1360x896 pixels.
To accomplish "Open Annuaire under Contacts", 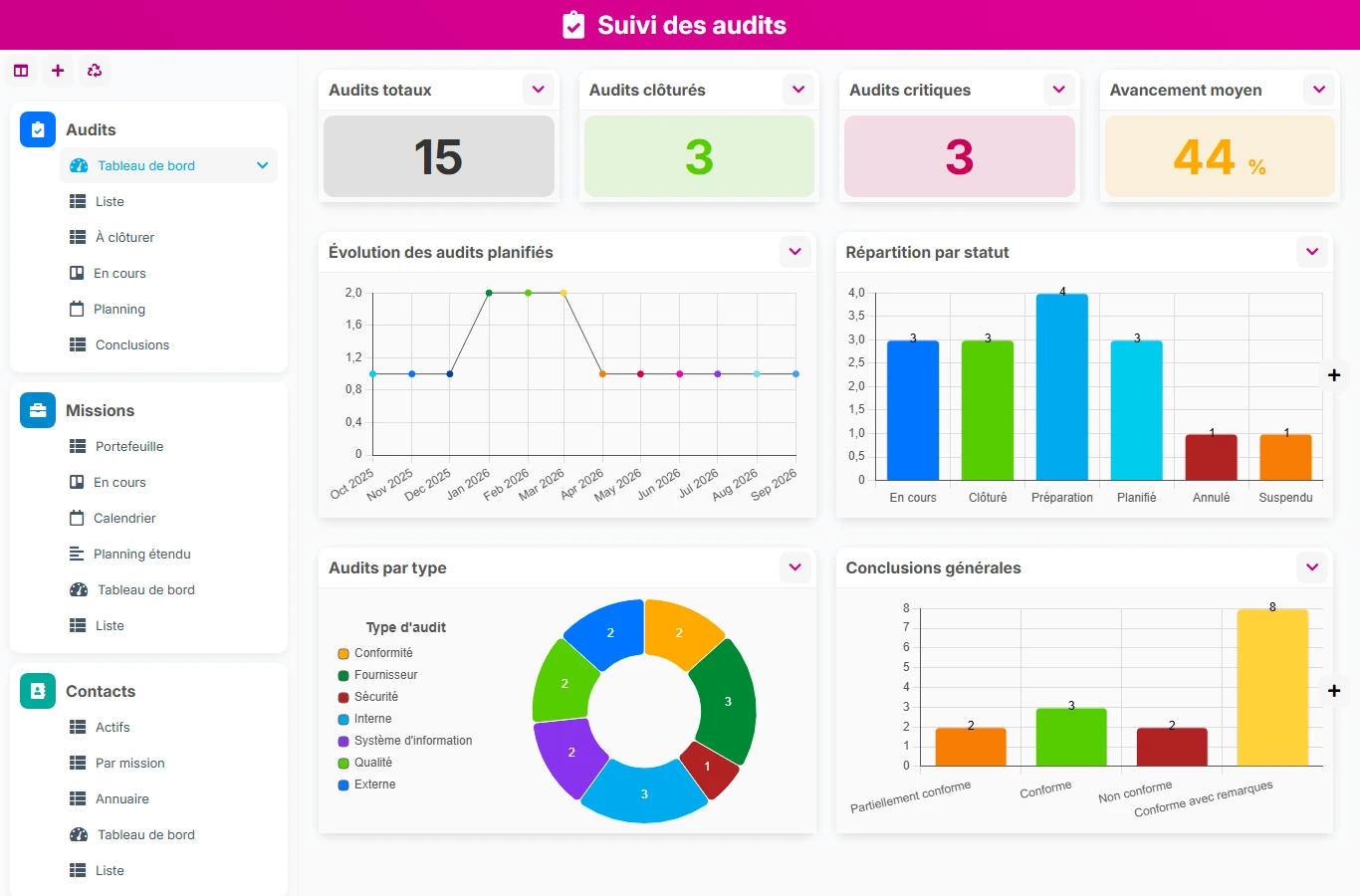I will [x=168, y=798].
